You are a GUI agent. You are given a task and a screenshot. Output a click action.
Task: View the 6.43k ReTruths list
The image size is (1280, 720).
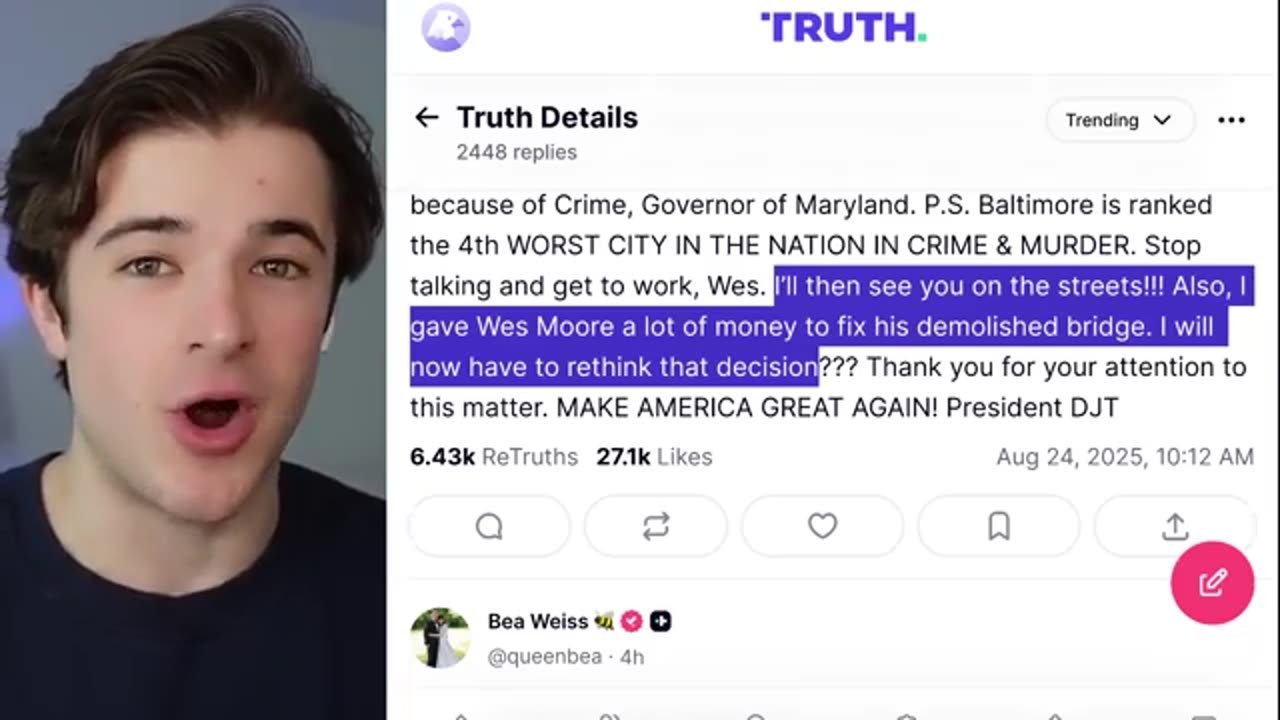tap(494, 457)
